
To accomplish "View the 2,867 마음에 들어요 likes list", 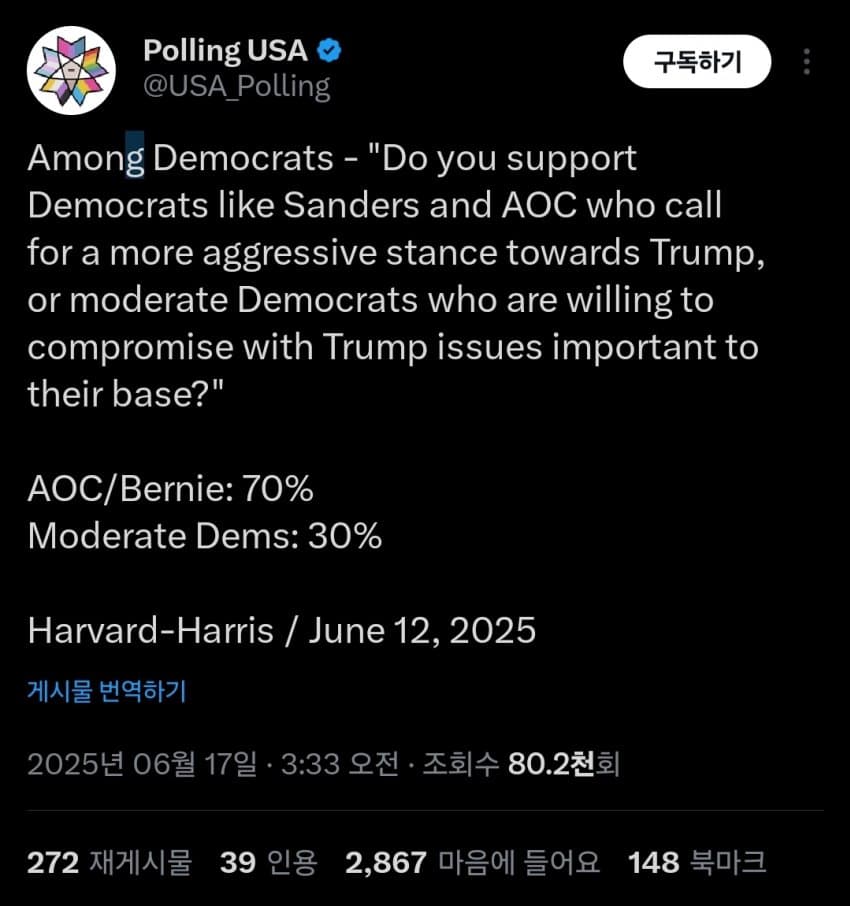I will point(473,862).
